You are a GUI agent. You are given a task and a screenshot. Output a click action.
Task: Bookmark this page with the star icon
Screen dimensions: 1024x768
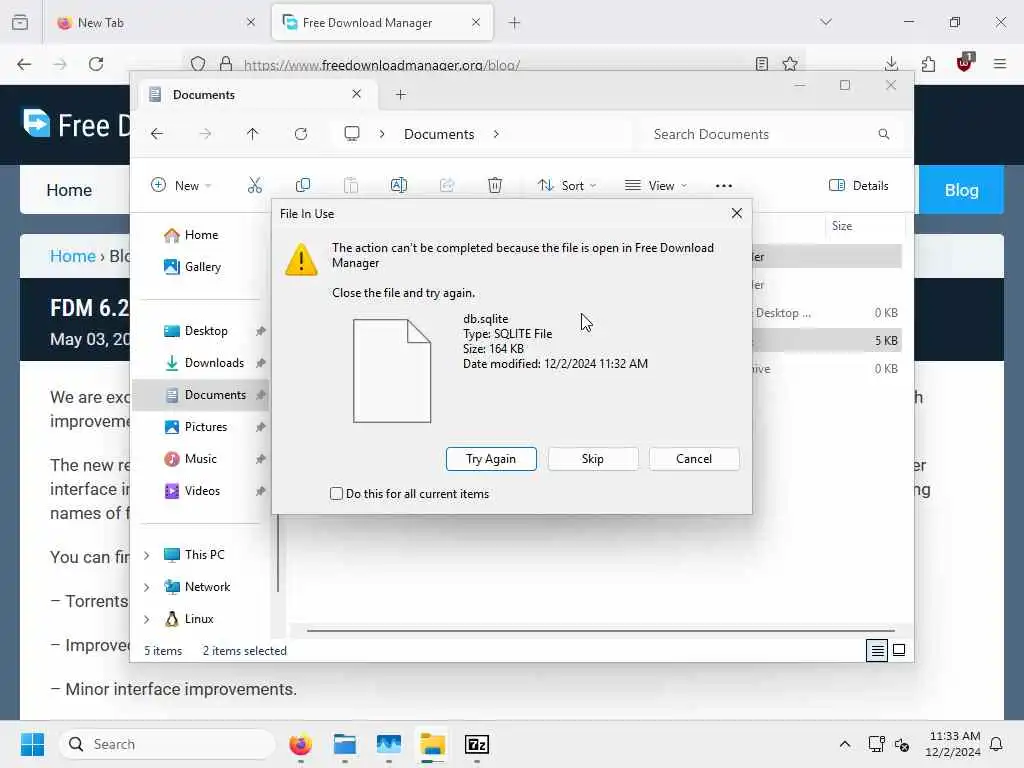click(x=790, y=64)
